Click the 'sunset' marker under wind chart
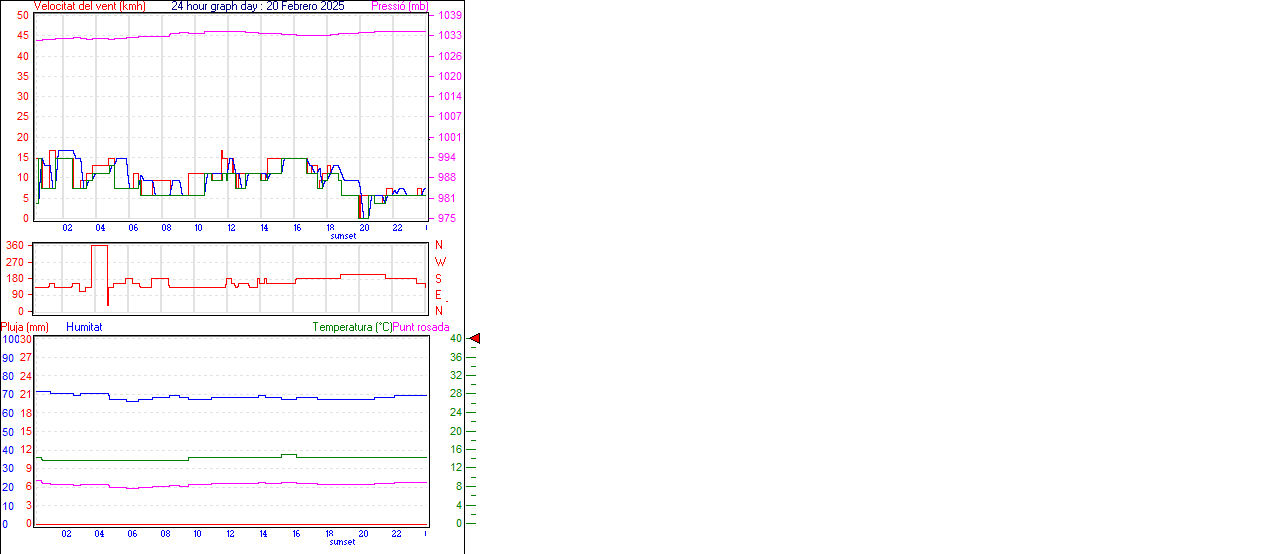This screenshot has width=1280, height=554. point(343,236)
